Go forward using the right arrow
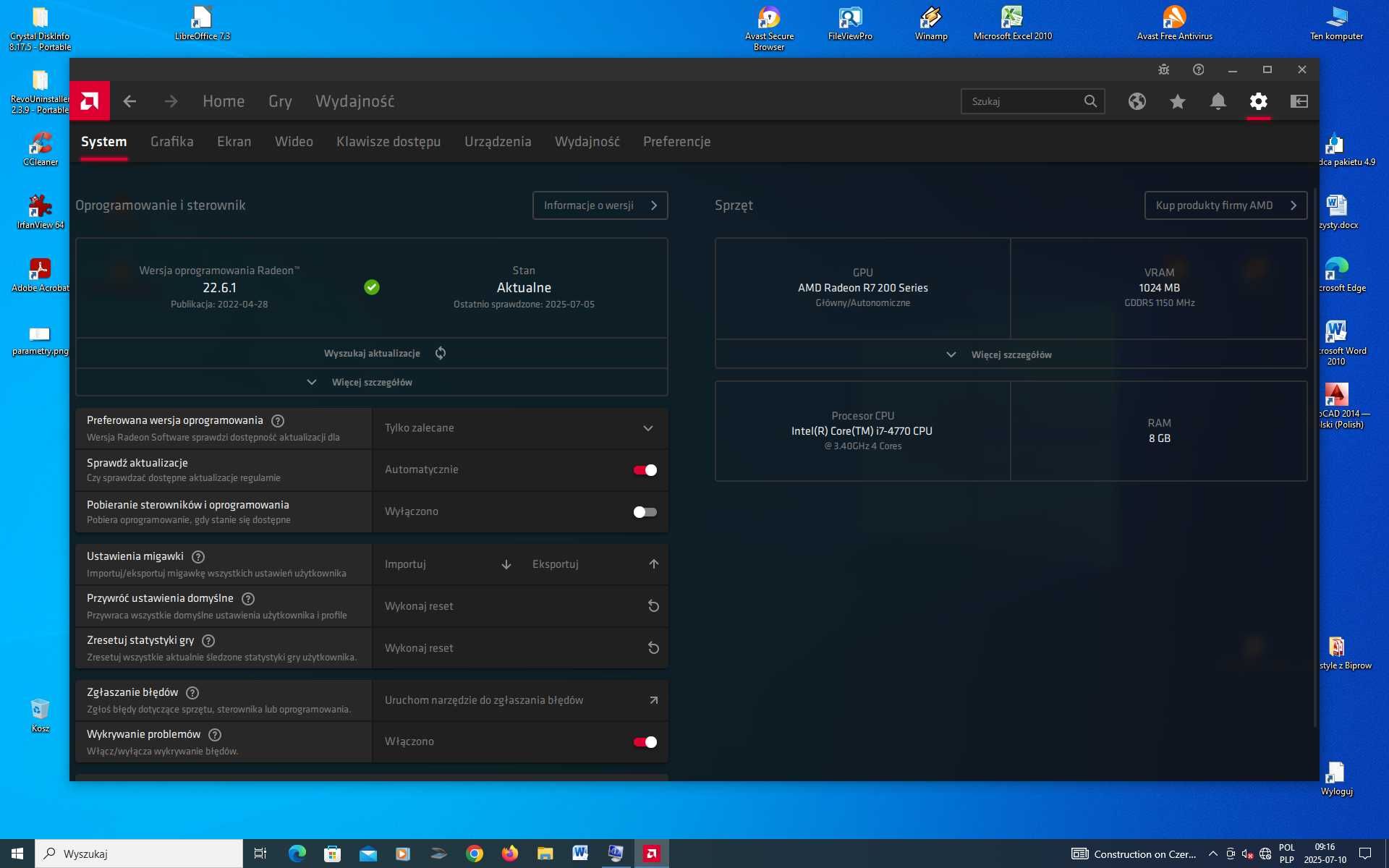This screenshot has width=1389, height=868. [x=171, y=101]
